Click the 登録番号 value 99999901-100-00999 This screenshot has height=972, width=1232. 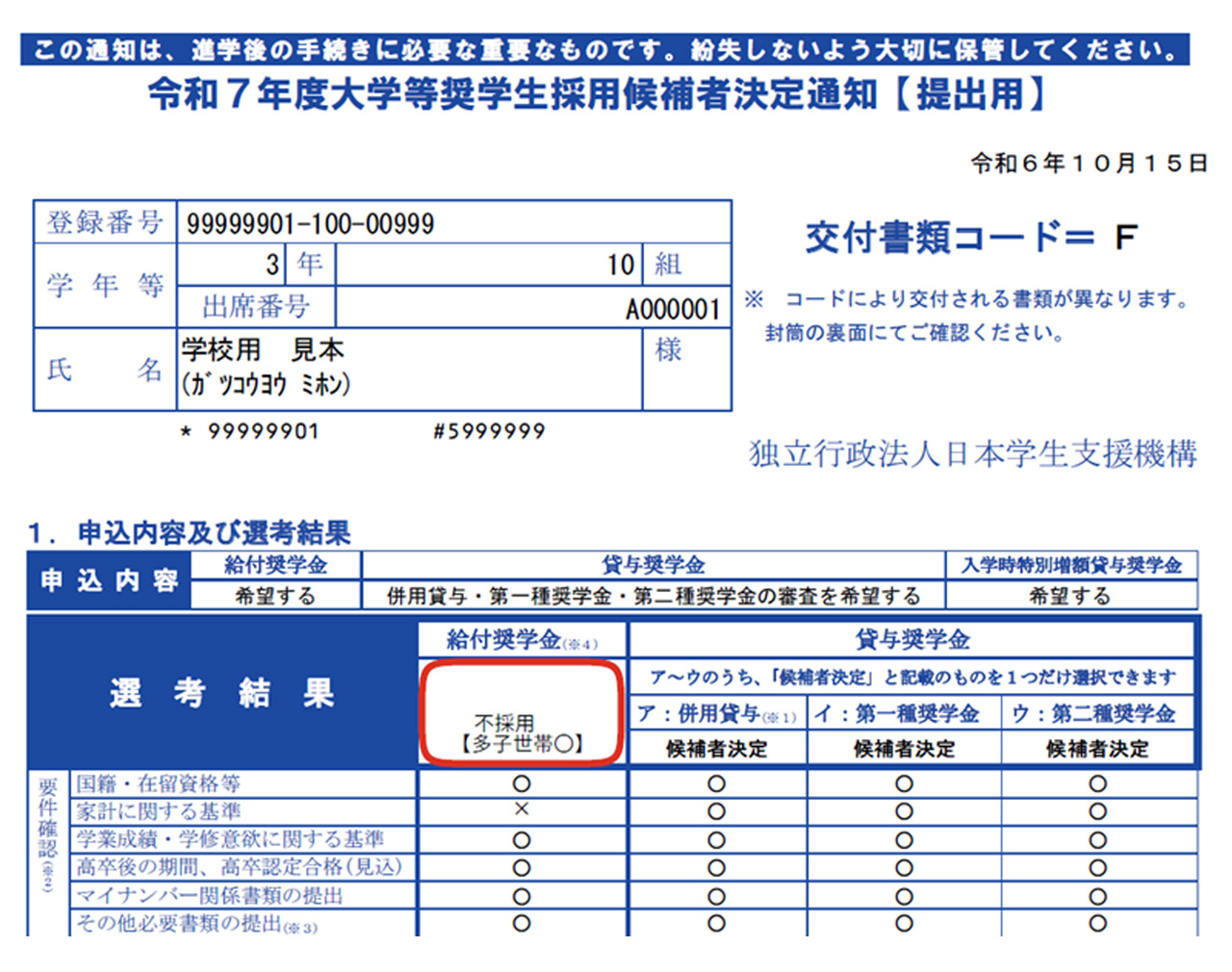(x=310, y=223)
